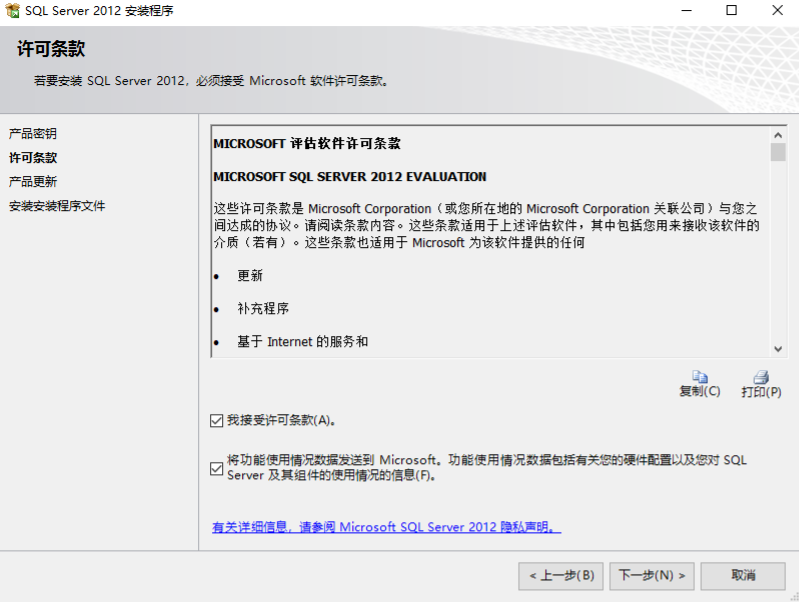This screenshot has width=799, height=602.
Task: Click the SQL Server installer title bar icon
Action: [x=12, y=10]
